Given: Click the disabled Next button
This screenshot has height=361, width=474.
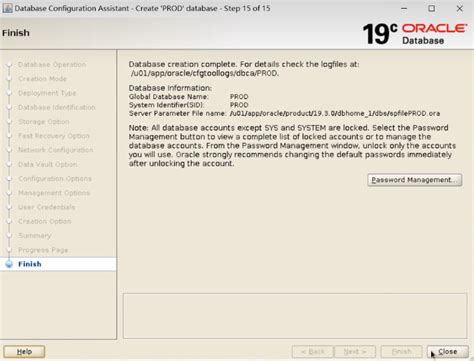Looking at the screenshot, I should 355,352.
